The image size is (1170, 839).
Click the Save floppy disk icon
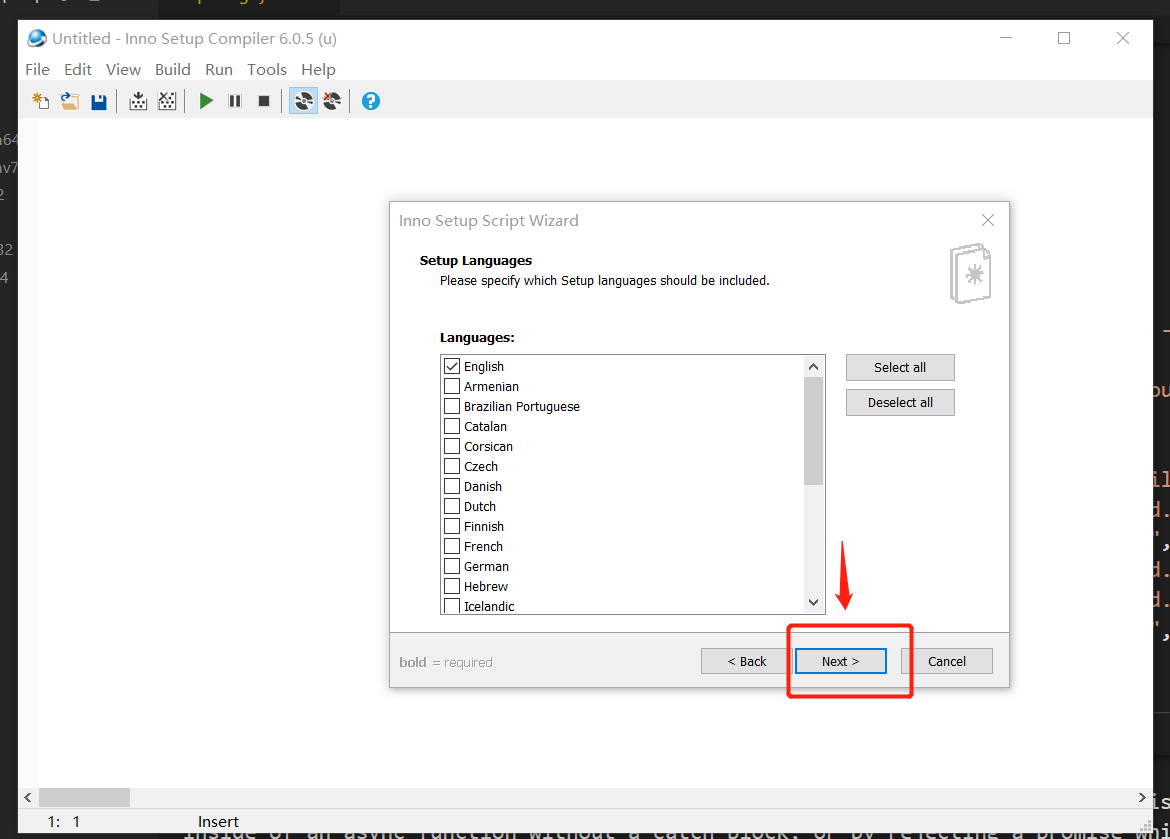98,102
